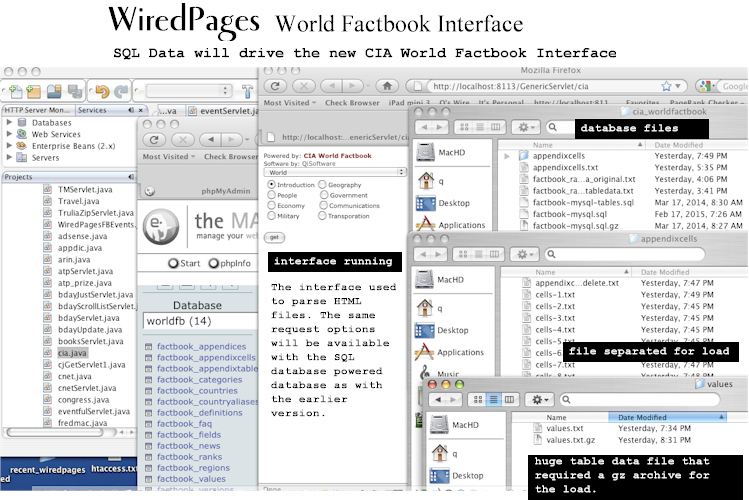Click the Save All icon in NetBeans toolbar
Viewport: 749px width, 500px height.
point(75,91)
